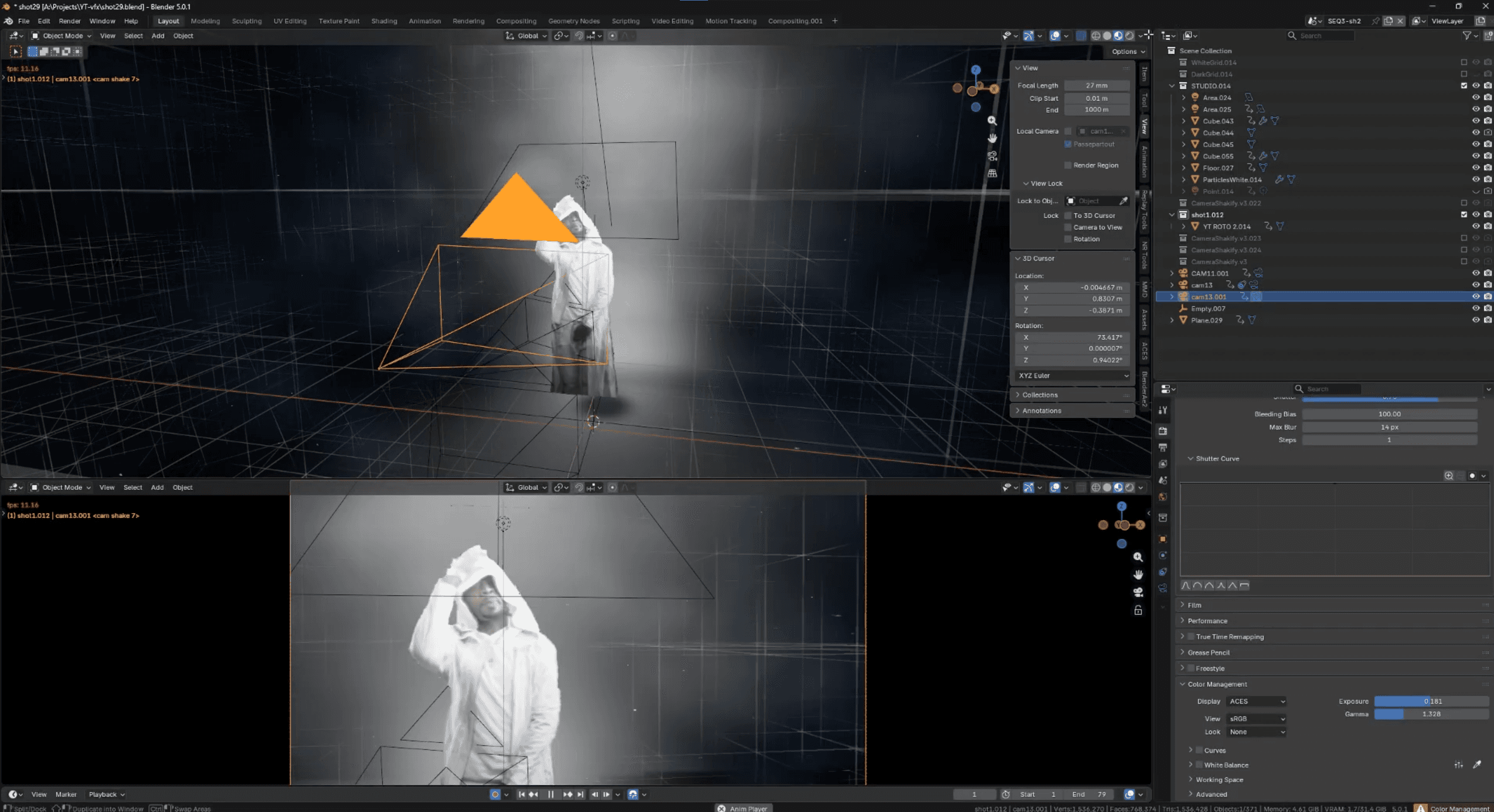Click the zoom magnifier in top viewport
Image resolution: width=1494 pixels, height=812 pixels.
pyautogui.click(x=992, y=121)
